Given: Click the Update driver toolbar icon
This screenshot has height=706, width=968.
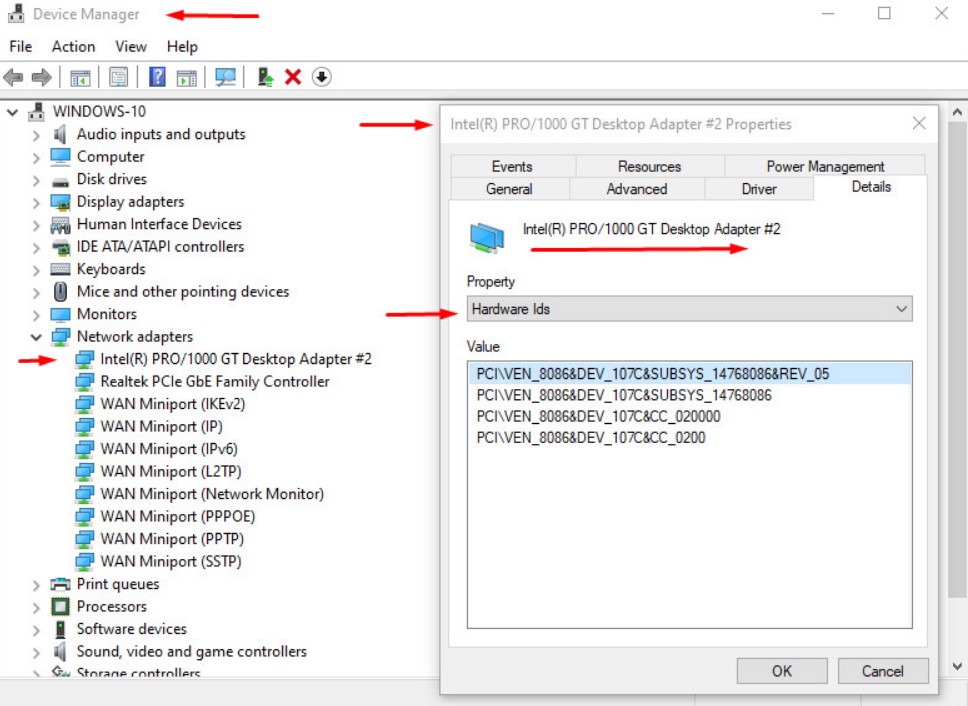Looking at the screenshot, I should (265, 77).
